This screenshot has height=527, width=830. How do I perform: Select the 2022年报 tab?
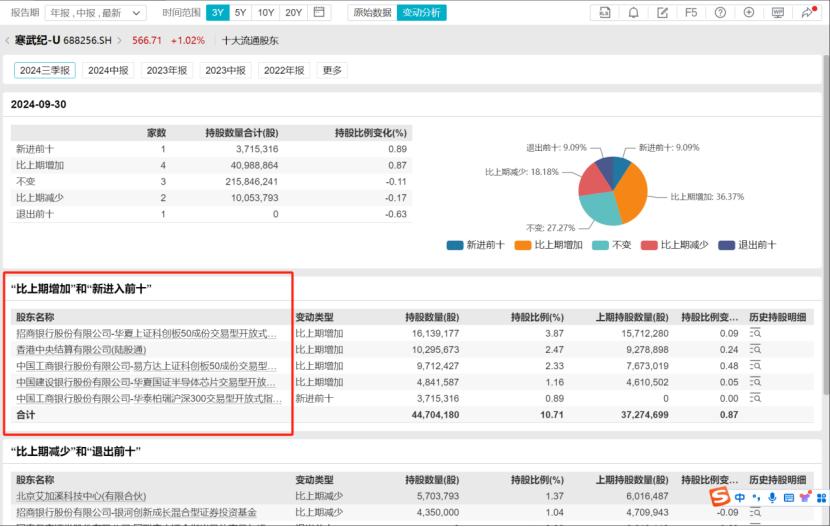(284, 70)
